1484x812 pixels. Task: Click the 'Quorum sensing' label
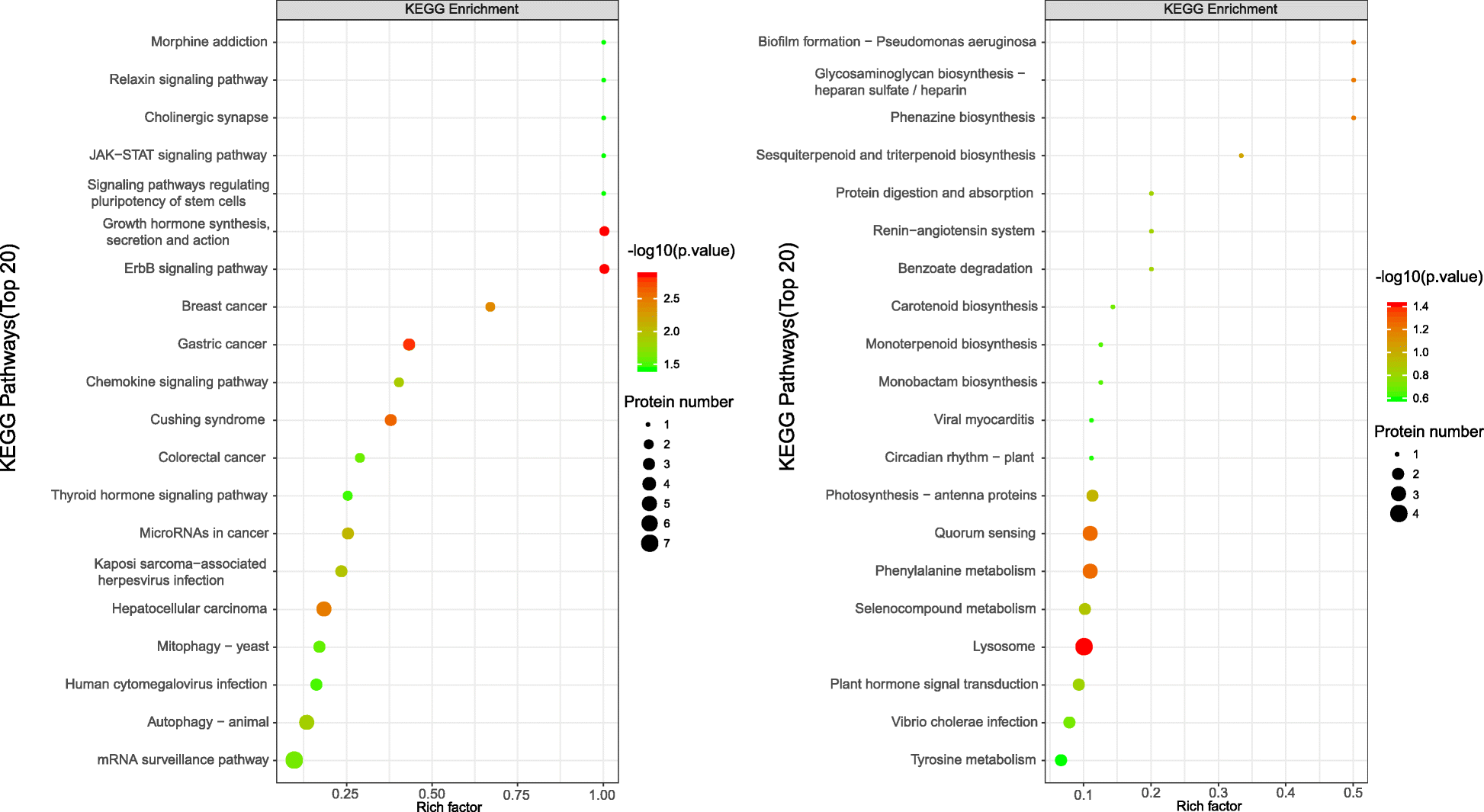pyautogui.click(x=985, y=533)
